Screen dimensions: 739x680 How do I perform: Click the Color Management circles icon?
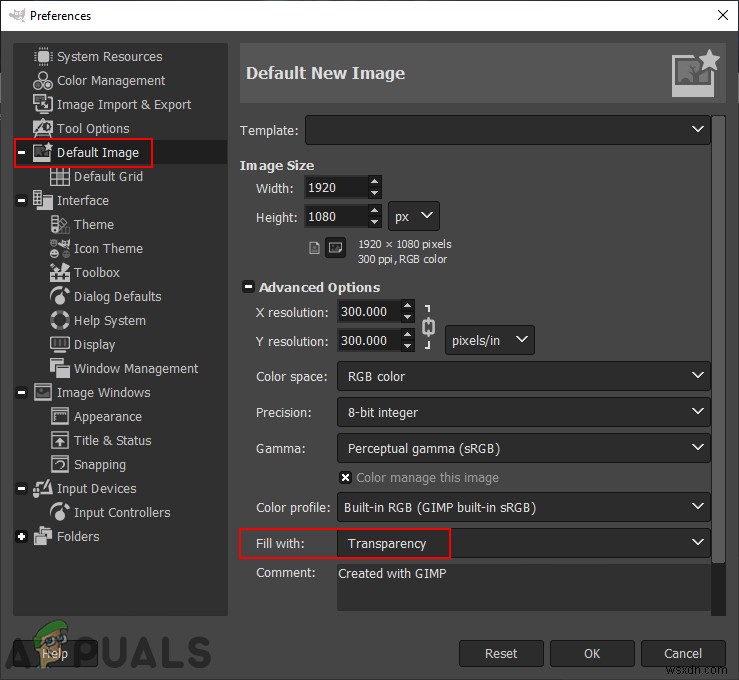click(43, 81)
